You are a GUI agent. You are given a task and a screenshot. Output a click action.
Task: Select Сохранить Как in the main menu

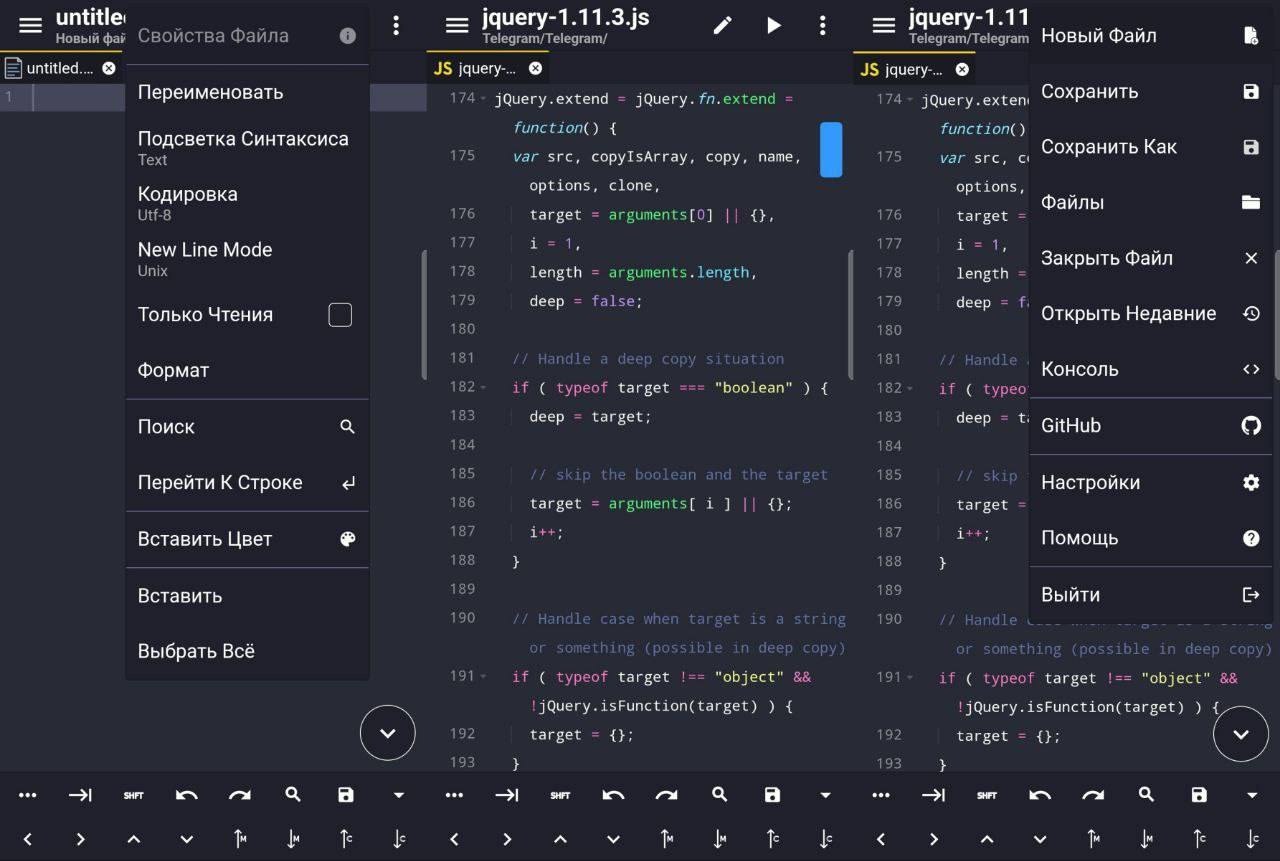pyautogui.click(x=1150, y=147)
